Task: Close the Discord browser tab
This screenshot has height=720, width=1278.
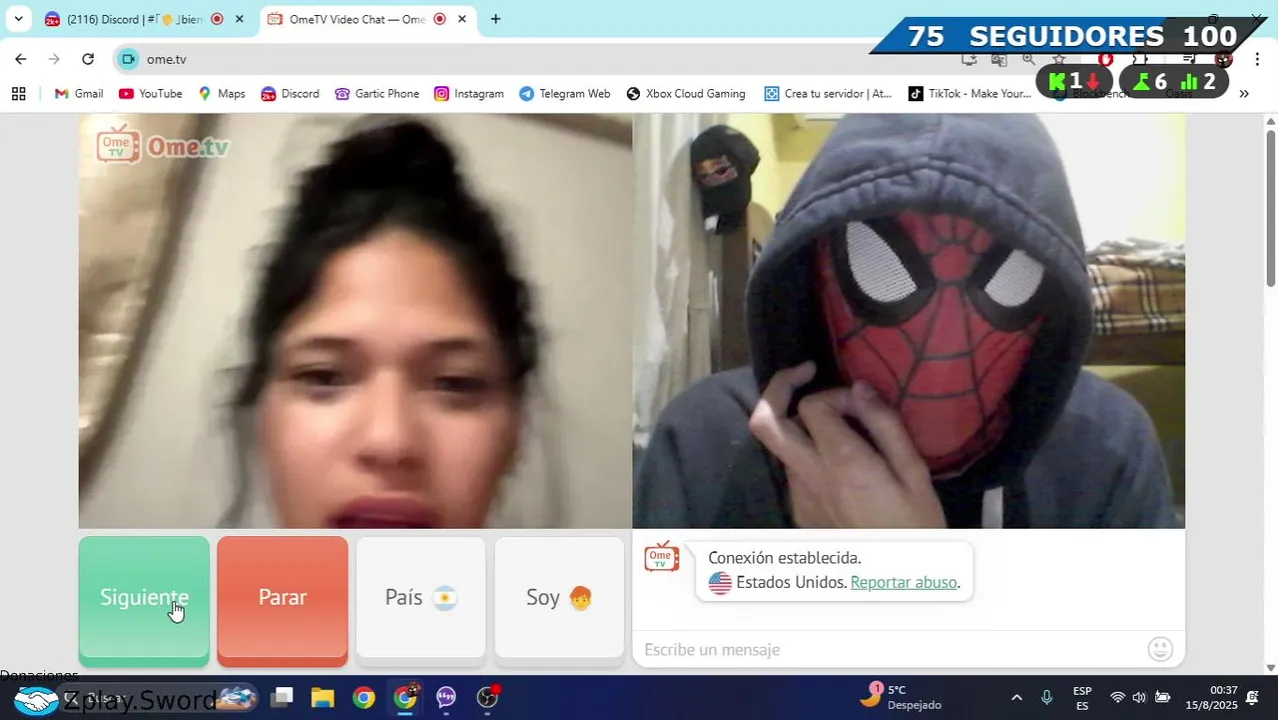Action: pos(239,19)
